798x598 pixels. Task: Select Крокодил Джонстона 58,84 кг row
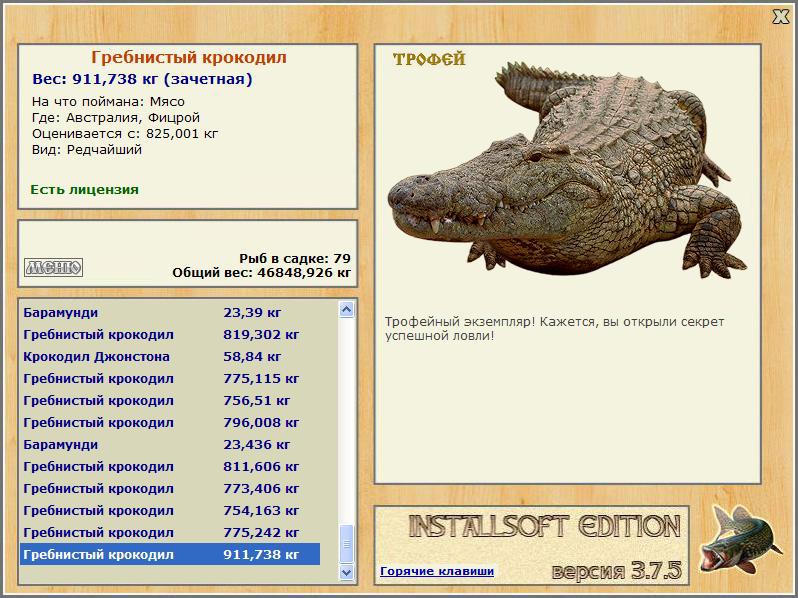tap(170, 356)
